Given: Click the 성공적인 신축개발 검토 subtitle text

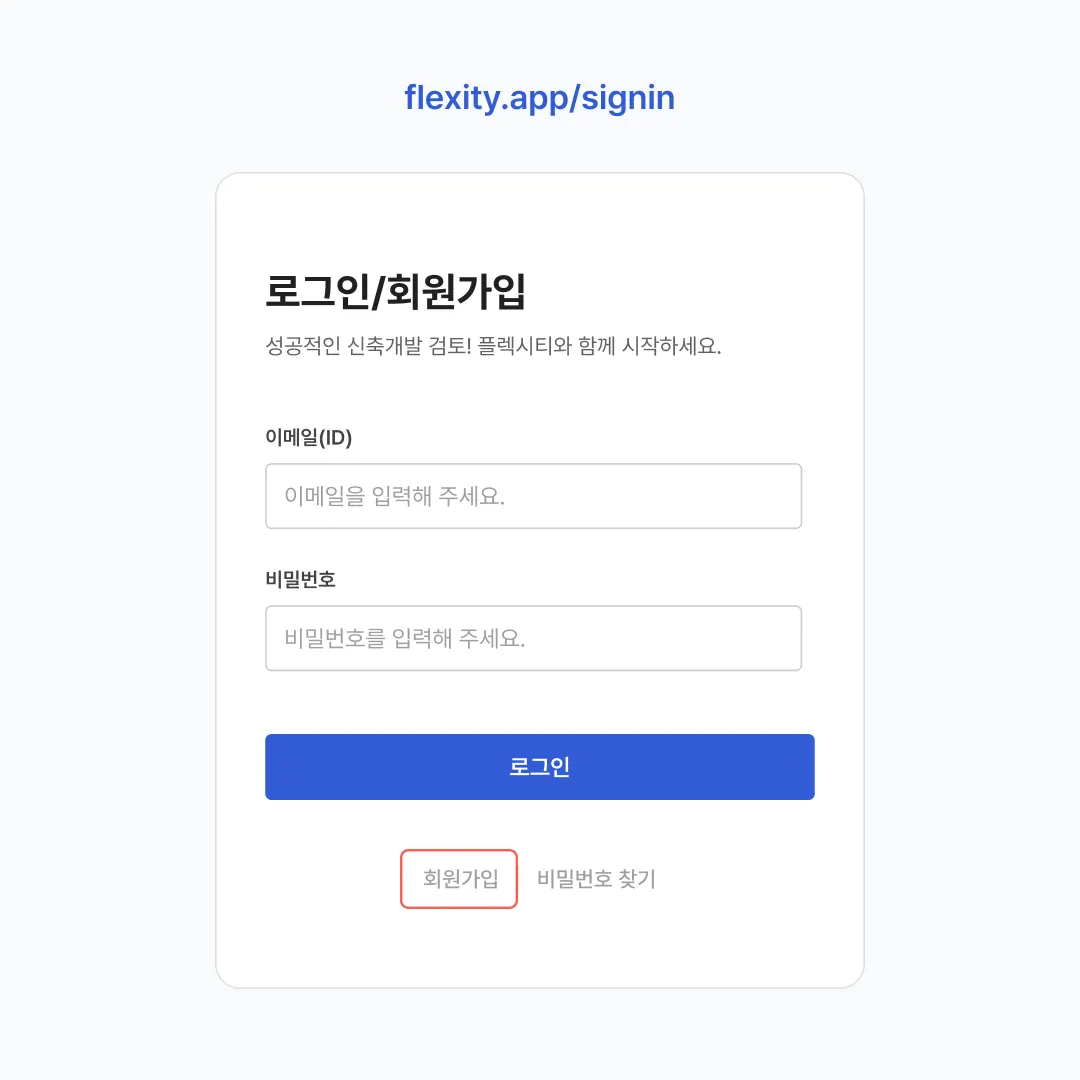Looking at the screenshot, I should click(x=493, y=345).
